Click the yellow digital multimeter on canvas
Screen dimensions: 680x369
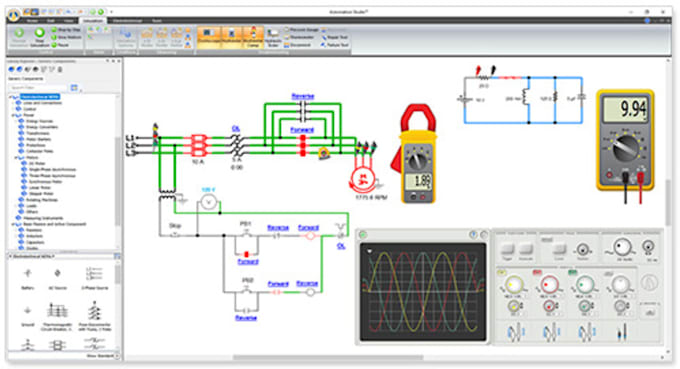coord(625,140)
